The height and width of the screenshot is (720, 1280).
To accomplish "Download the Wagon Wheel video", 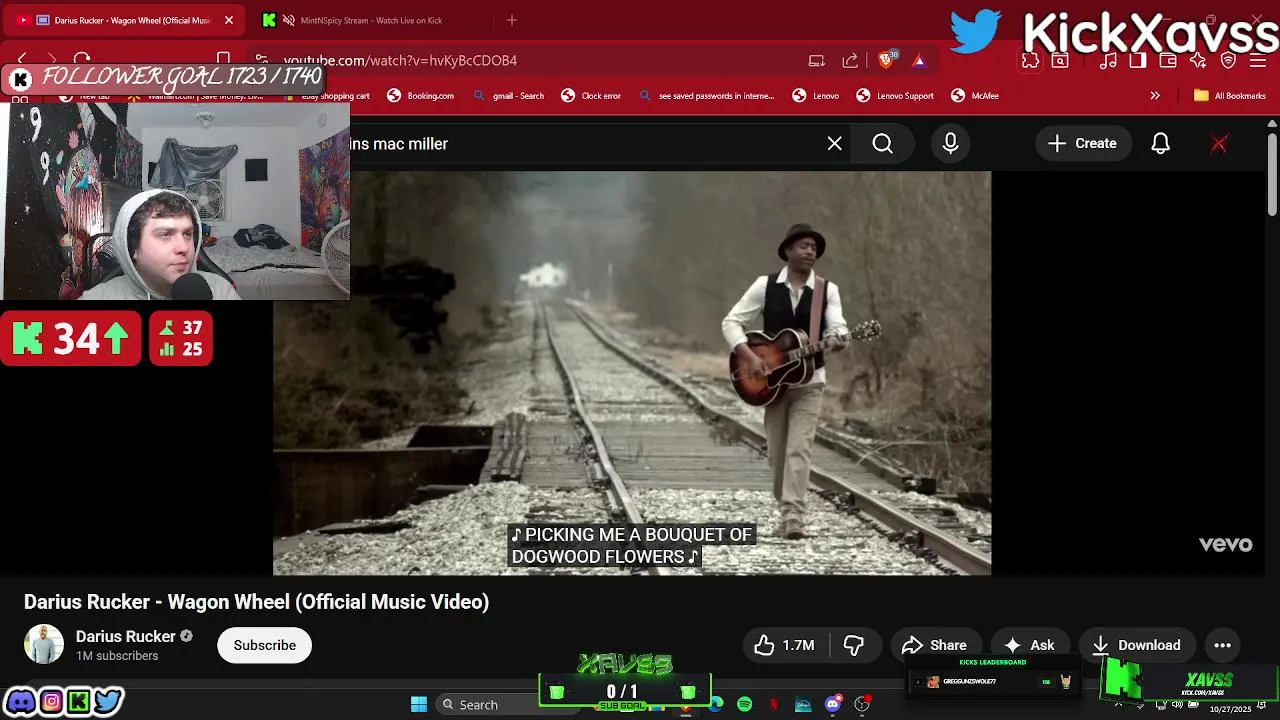I will 1137,645.
